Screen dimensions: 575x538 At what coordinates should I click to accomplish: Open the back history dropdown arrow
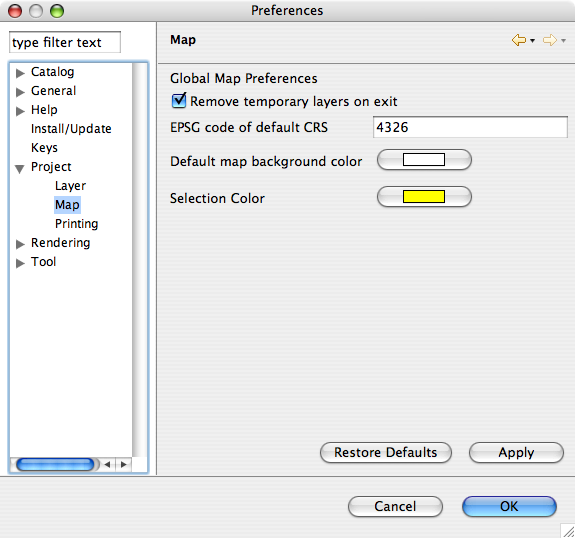(532, 41)
